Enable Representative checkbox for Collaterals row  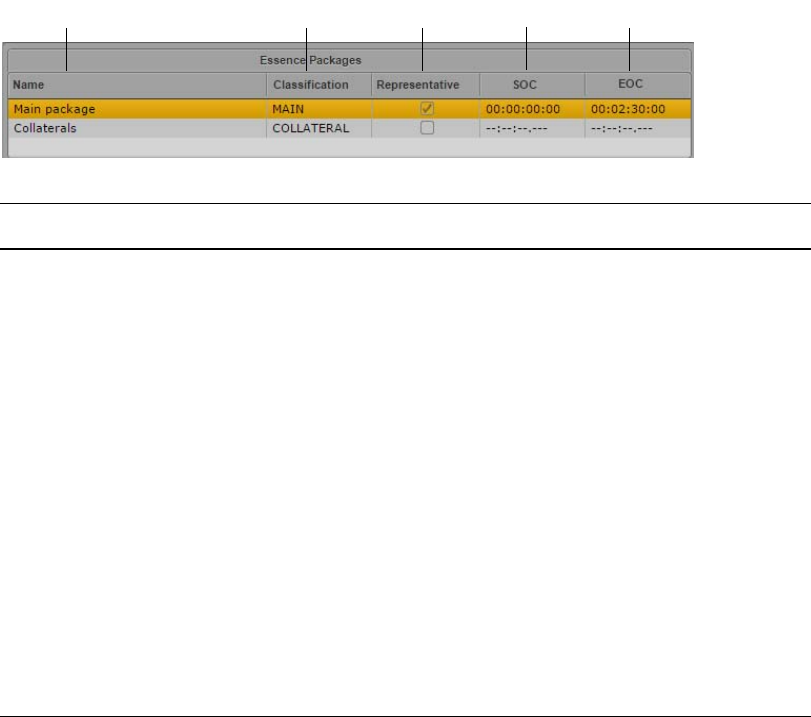[427, 128]
